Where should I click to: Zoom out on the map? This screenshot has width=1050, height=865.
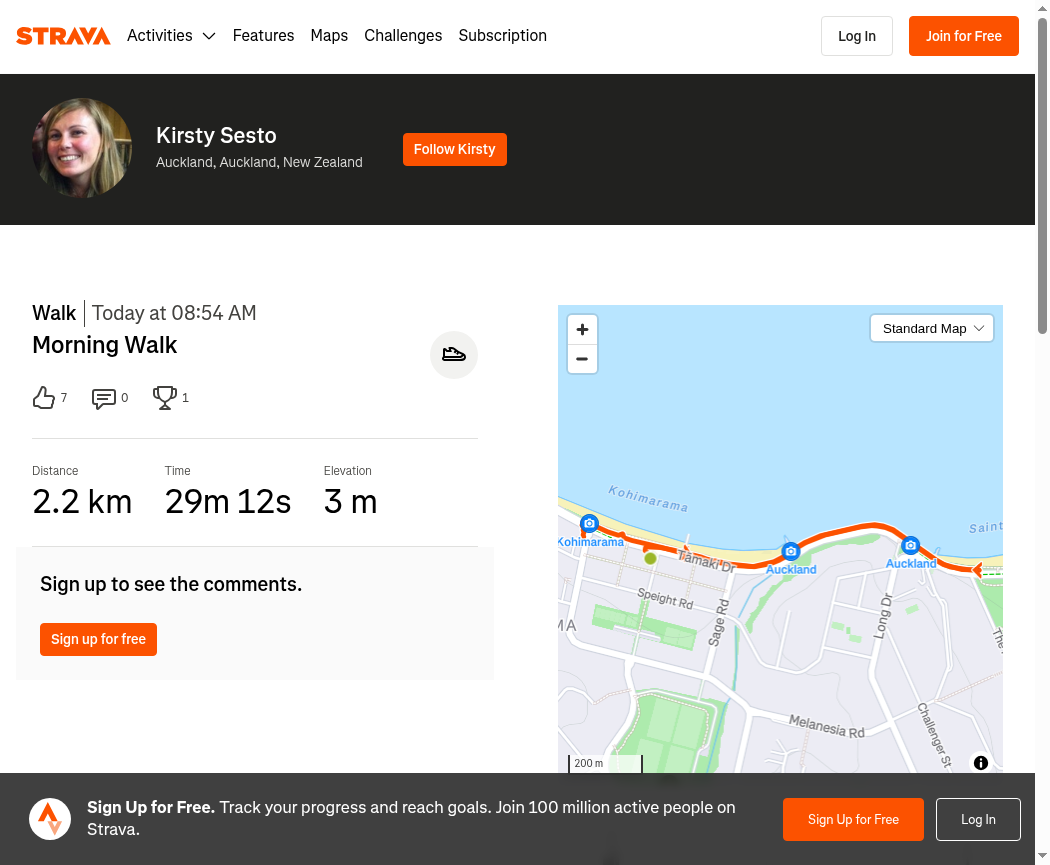point(582,359)
